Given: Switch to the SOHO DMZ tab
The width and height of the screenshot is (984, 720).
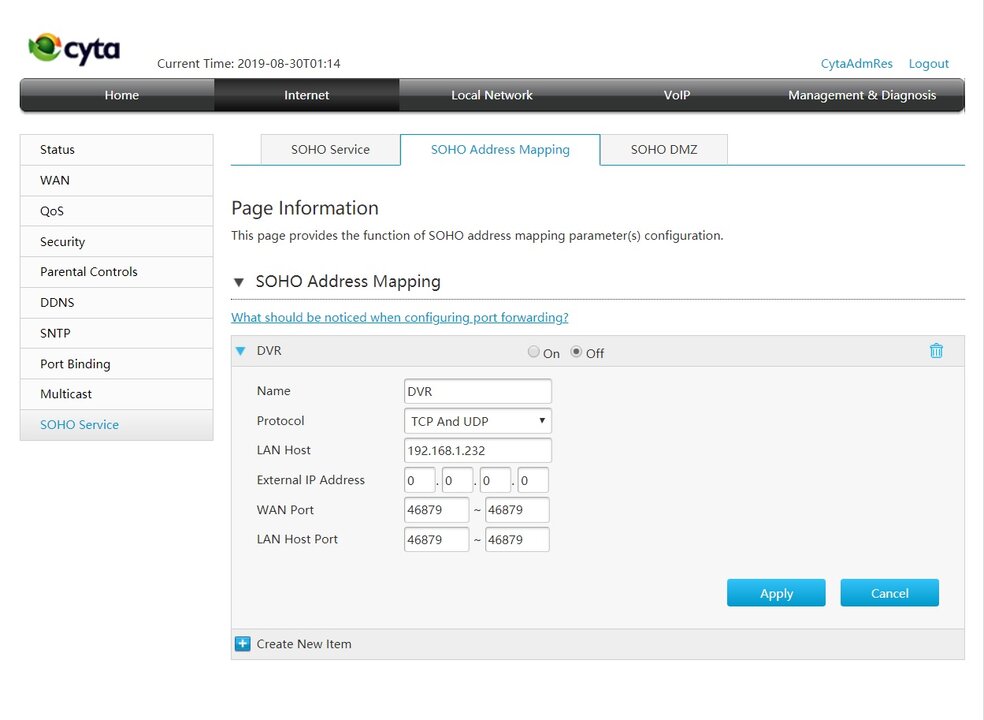Looking at the screenshot, I should coord(664,149).
